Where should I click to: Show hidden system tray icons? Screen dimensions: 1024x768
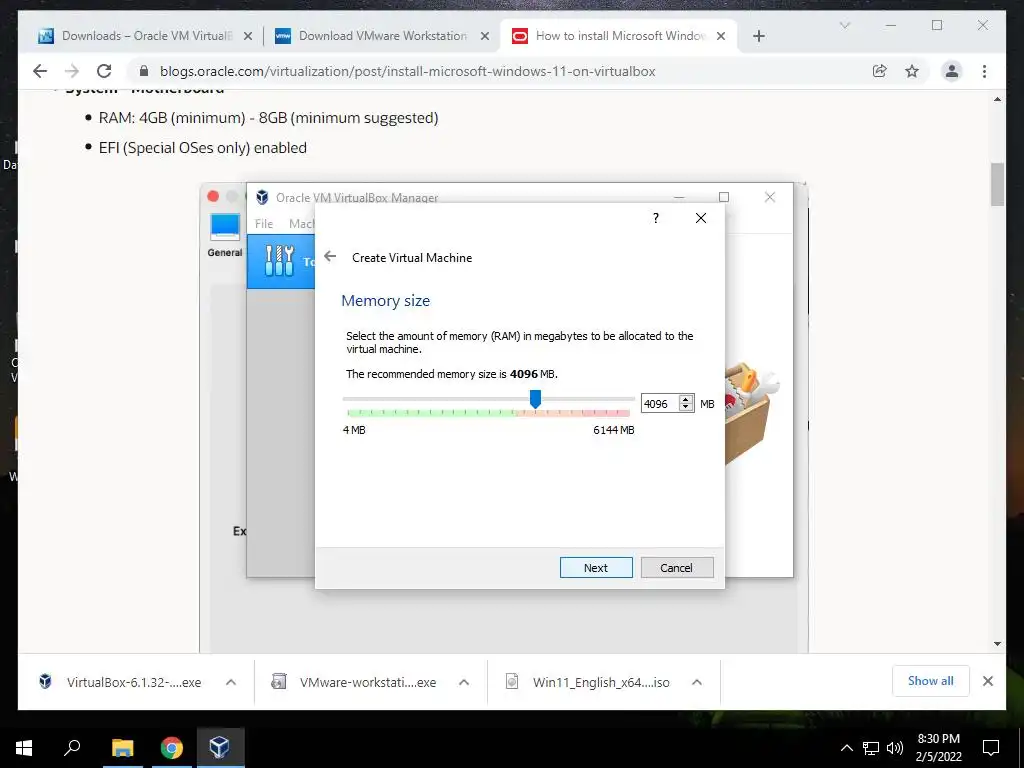coord(846,748)
